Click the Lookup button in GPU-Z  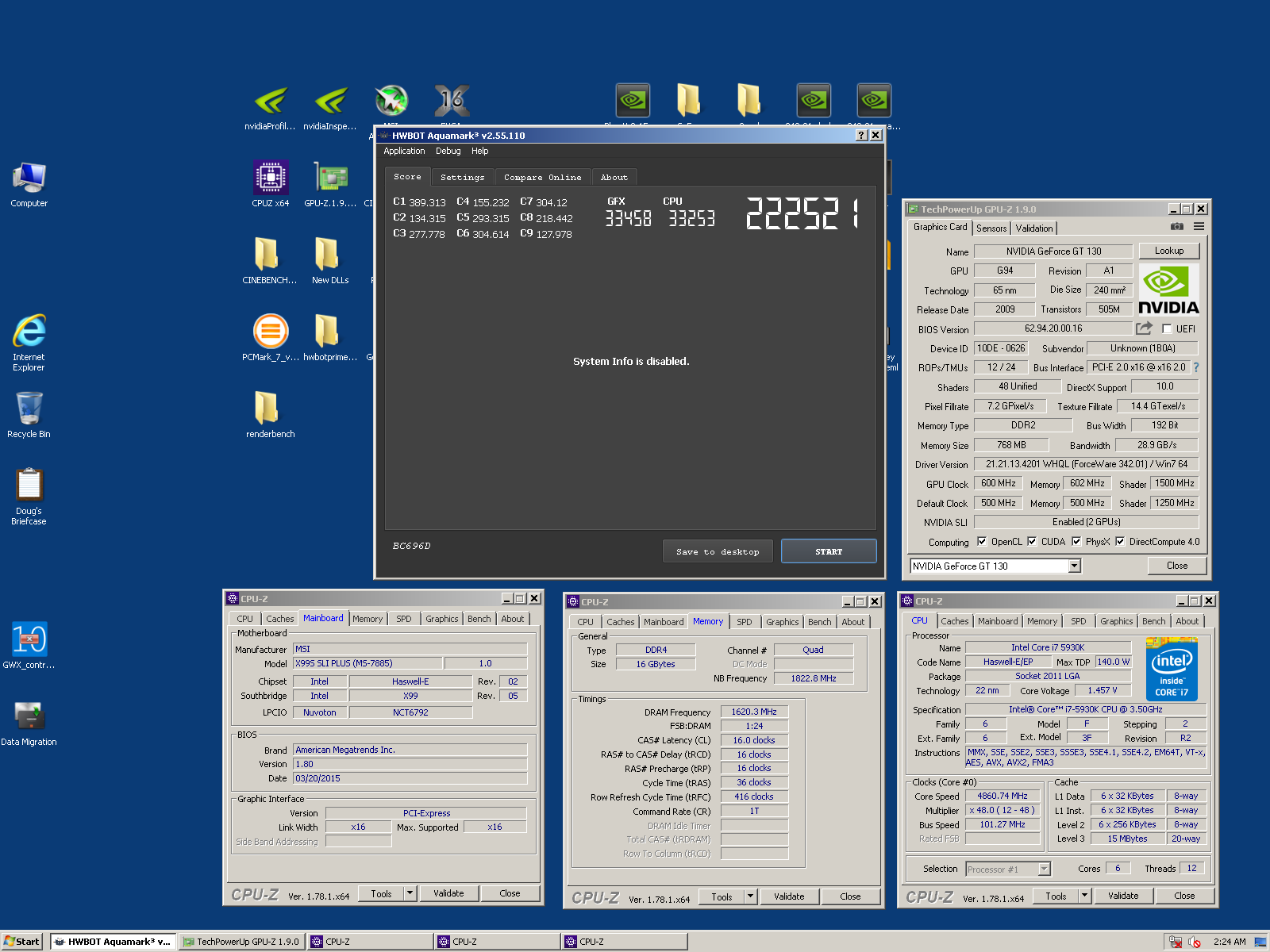1168,251
